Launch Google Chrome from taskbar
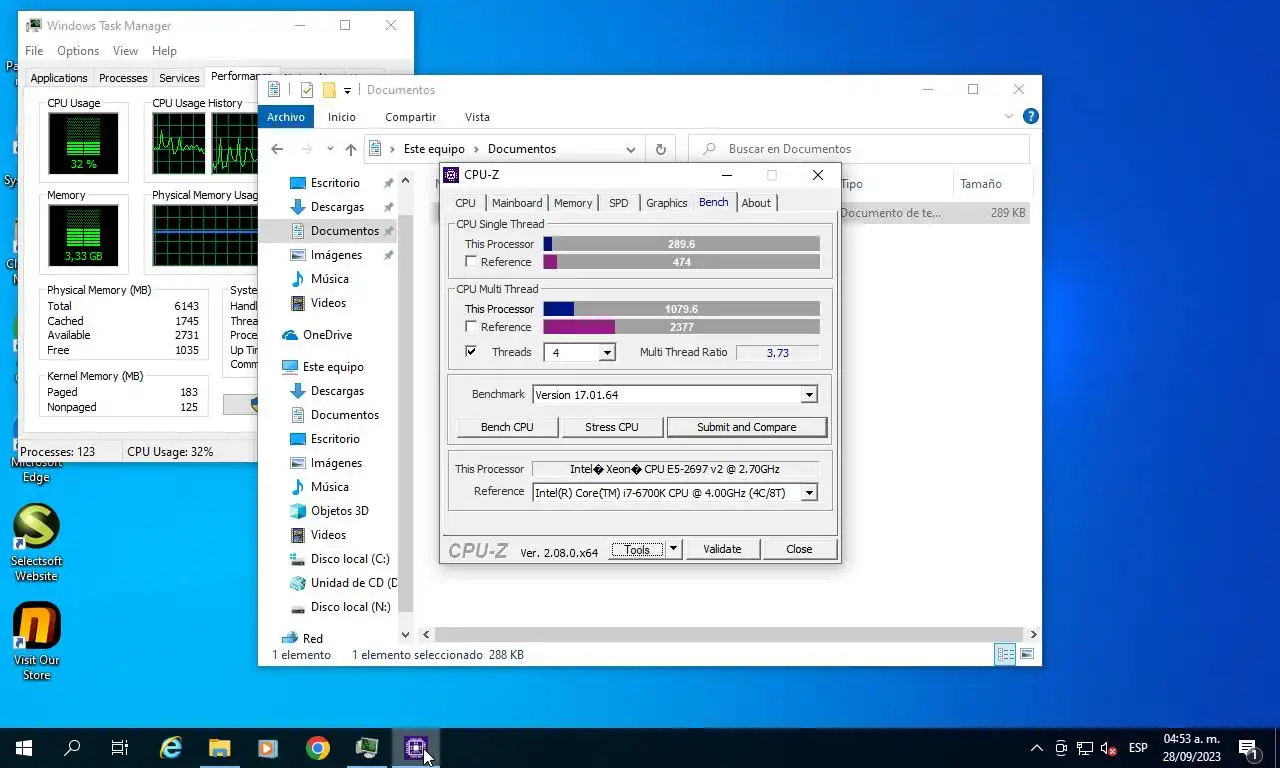The height and width of the screenshot is (768, 1280). (x=317, y=748)
